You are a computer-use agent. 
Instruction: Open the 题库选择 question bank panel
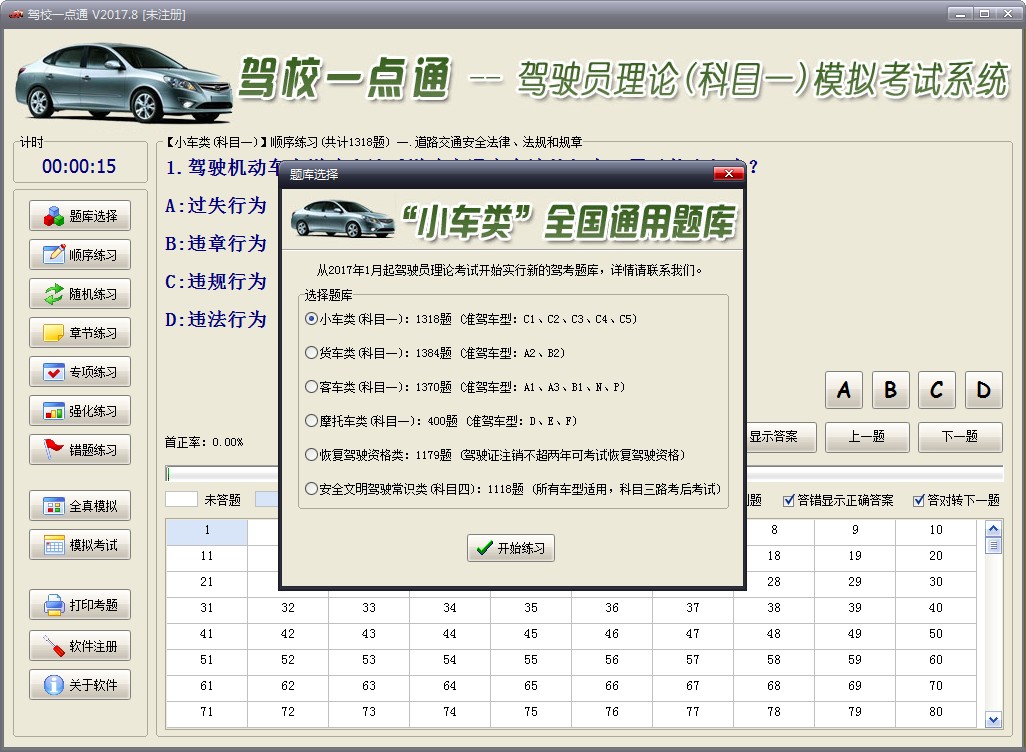pos(80,215)
